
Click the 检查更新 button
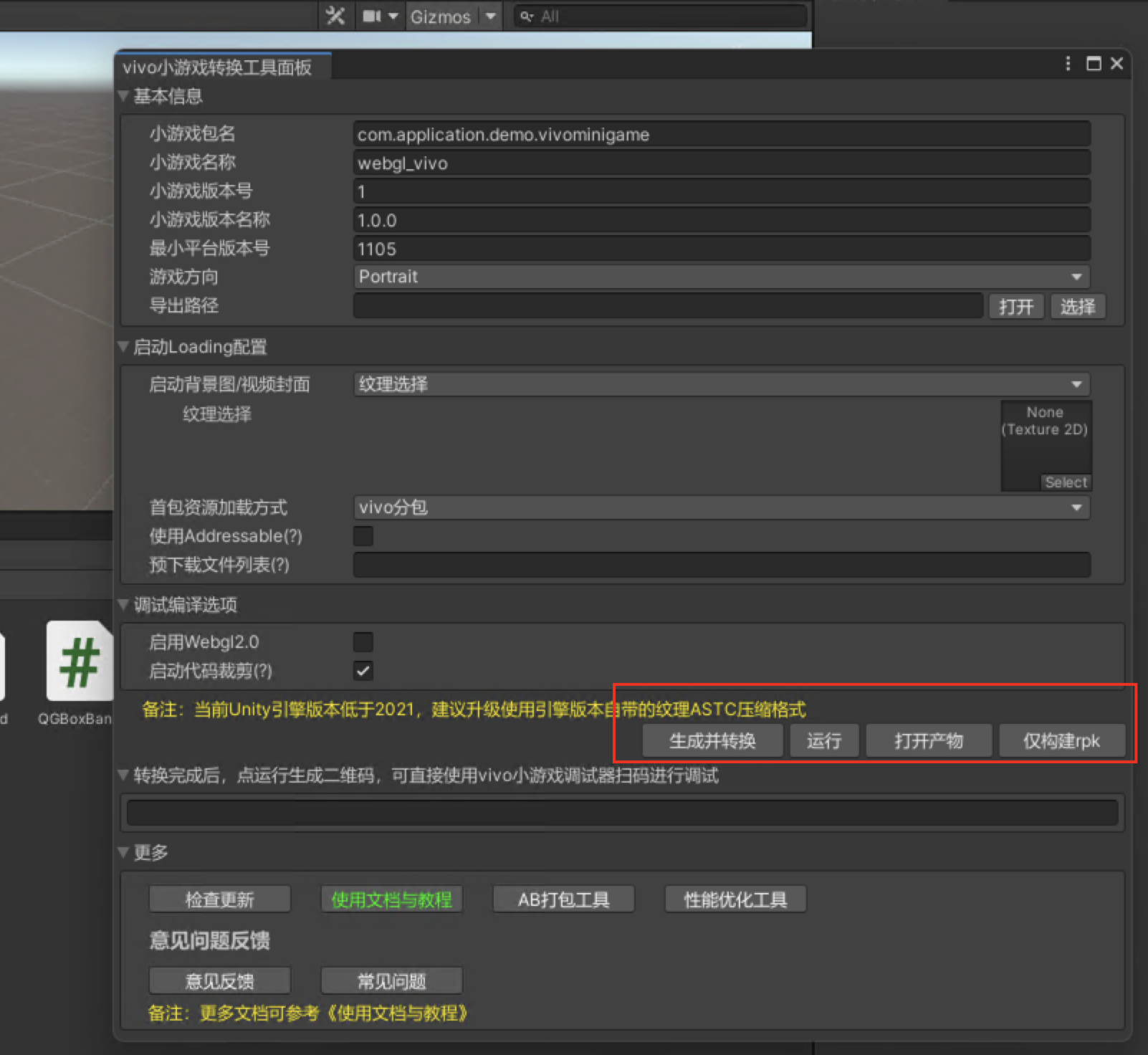220,899
